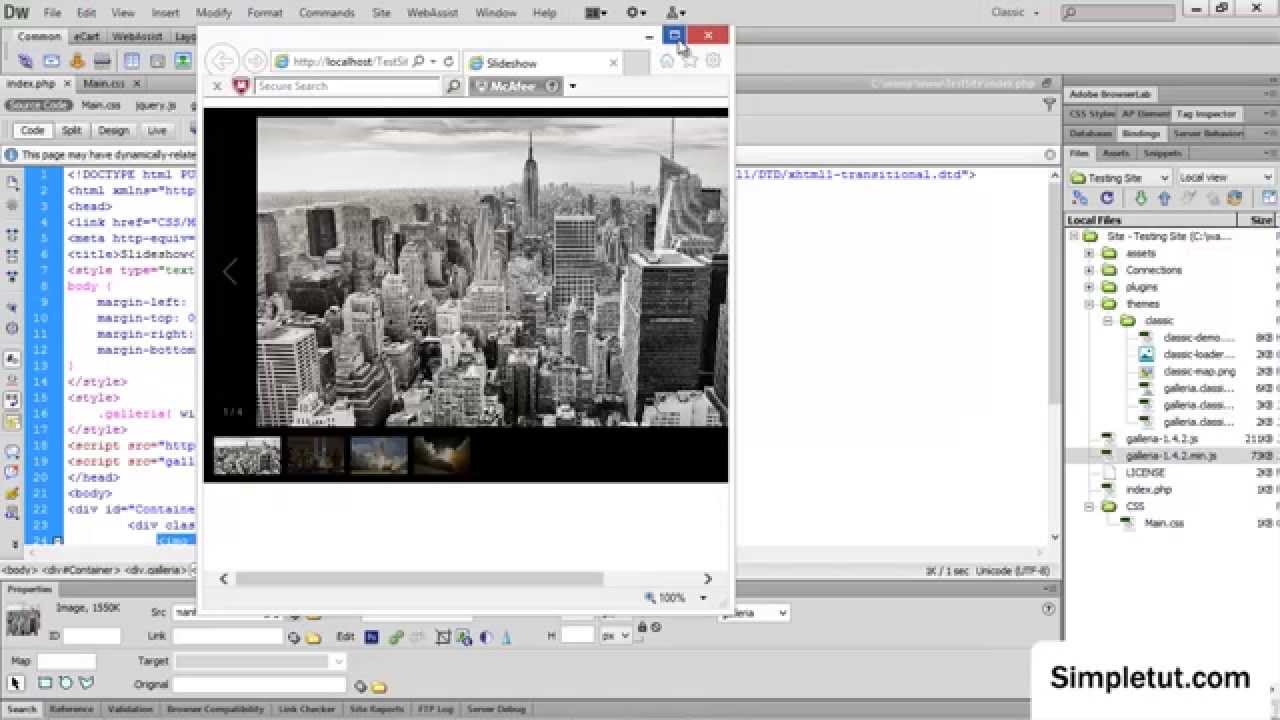Open the Commands menu
1280x720 pixels.
327,13
